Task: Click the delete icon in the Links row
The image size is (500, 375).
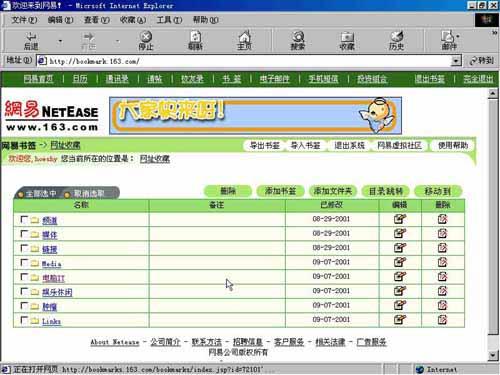Action: click(442, 320)
